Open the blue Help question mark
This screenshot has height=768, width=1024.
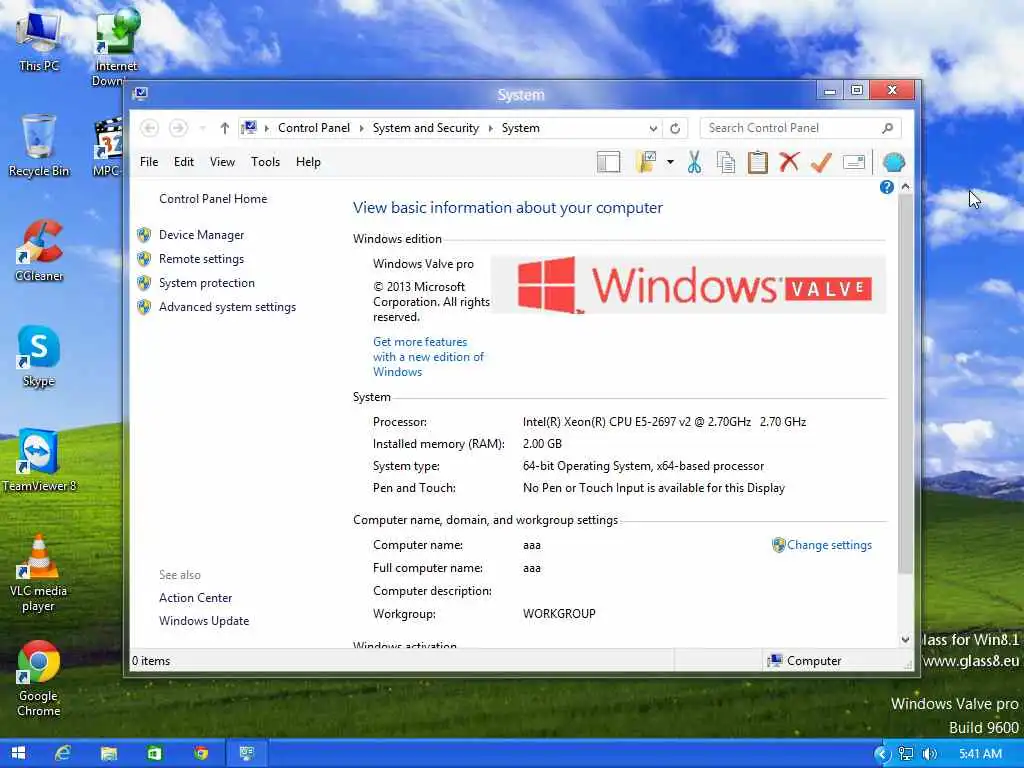[x=886, y=187]
